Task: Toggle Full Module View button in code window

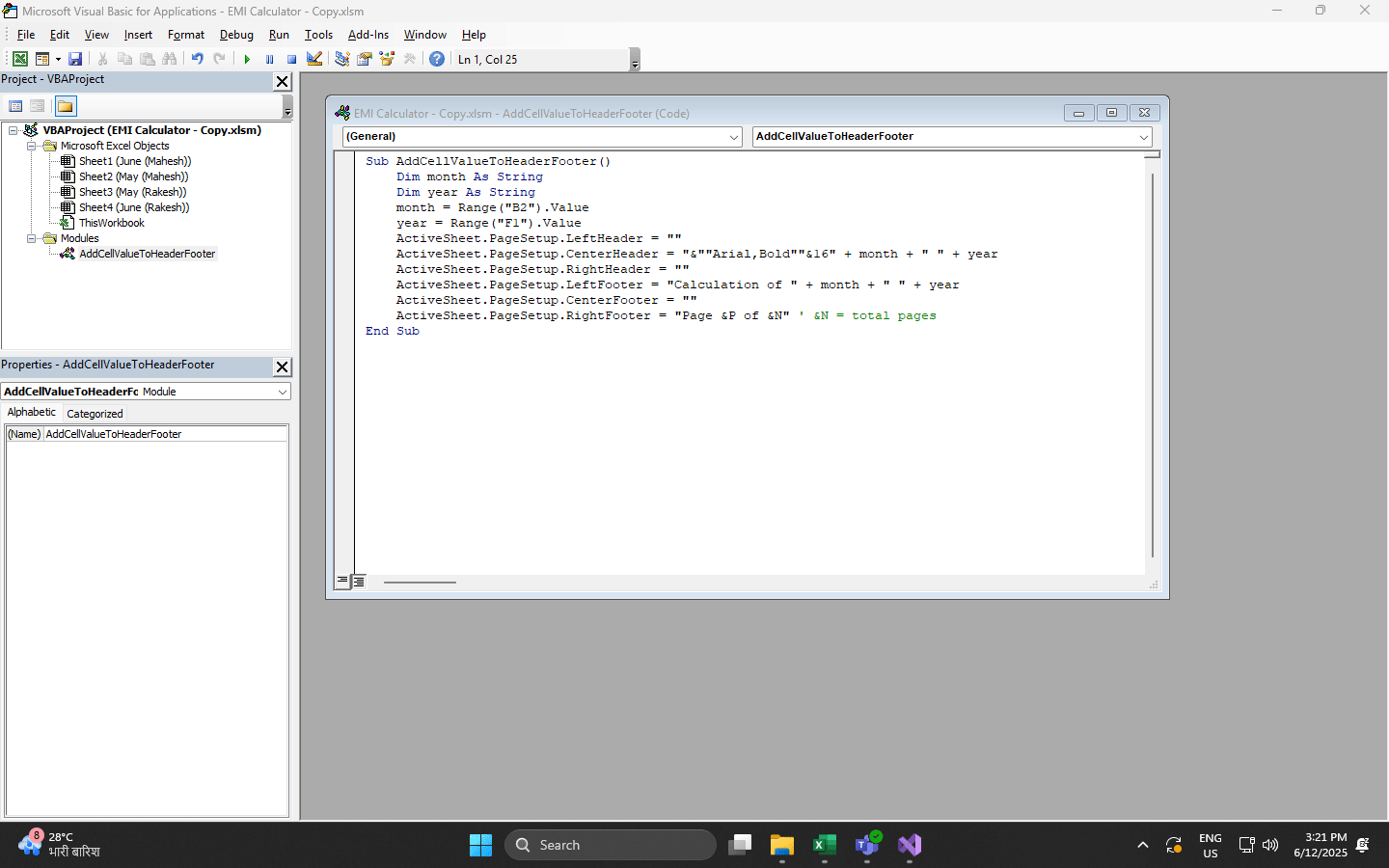Action: click(359, 582)
